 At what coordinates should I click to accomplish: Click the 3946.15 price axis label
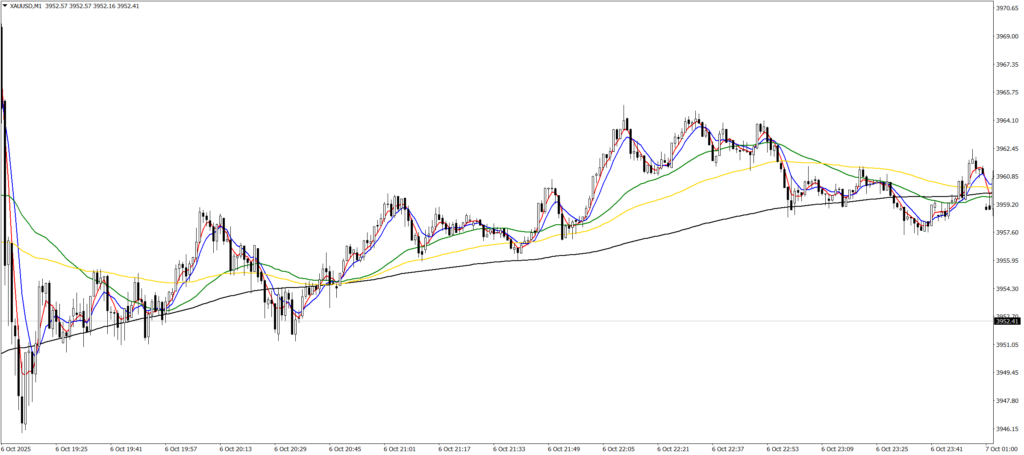pos(1007,429)
